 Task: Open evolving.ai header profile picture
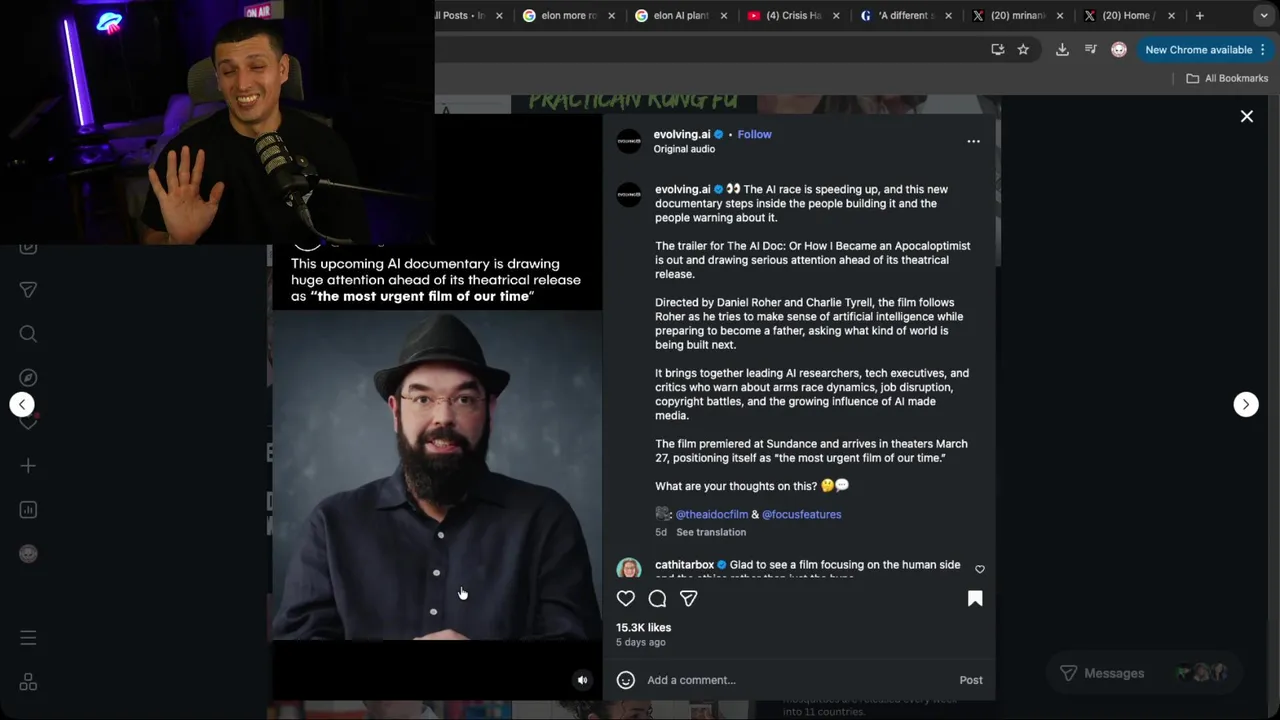coord(629,141)
